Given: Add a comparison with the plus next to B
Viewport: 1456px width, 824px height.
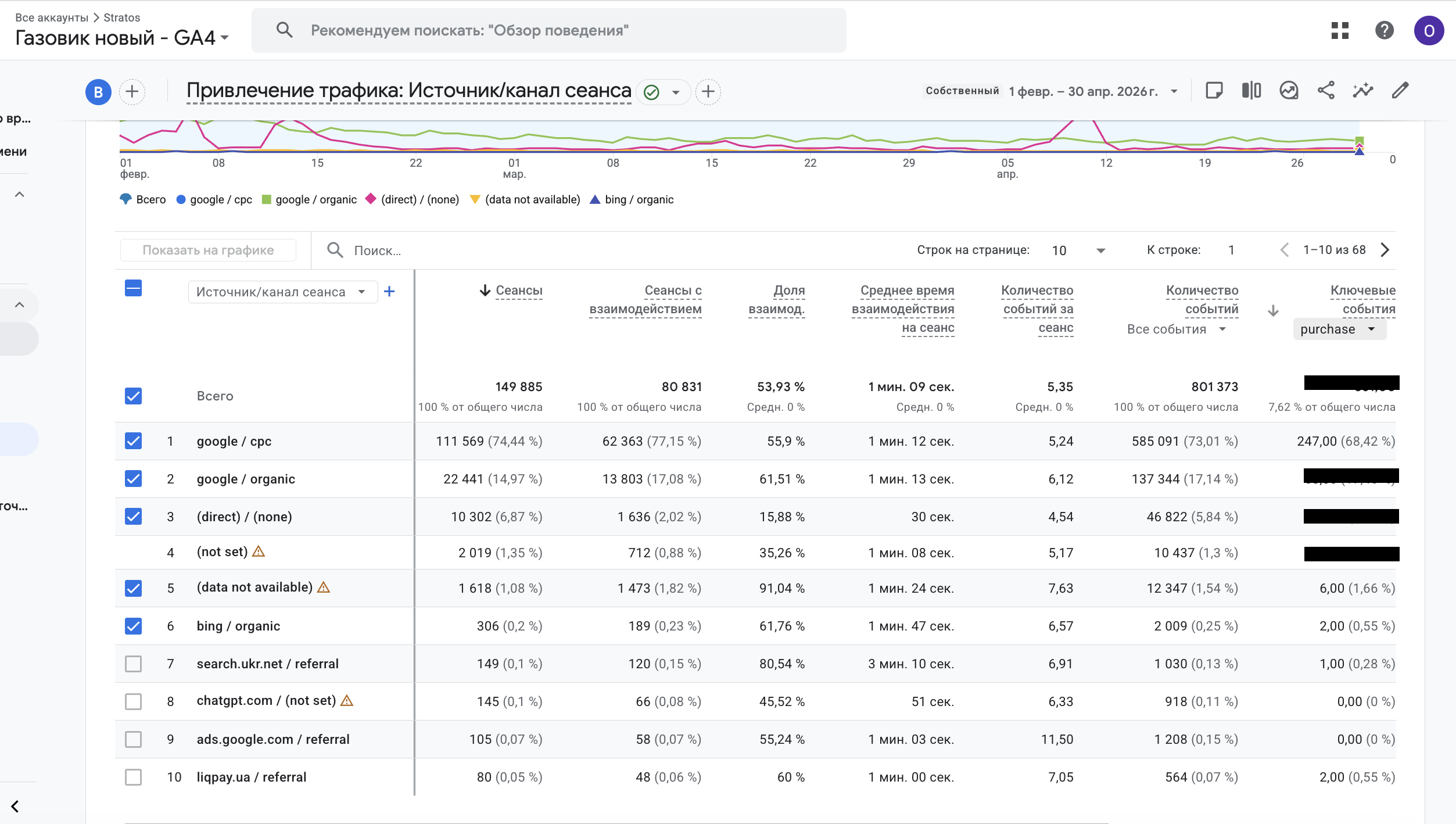Looking at the screenshot, I should 132,92.
